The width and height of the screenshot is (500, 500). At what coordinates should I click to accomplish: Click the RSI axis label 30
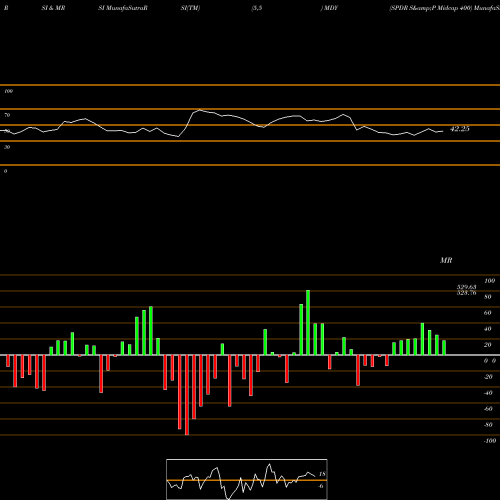(x=7, y=147)
